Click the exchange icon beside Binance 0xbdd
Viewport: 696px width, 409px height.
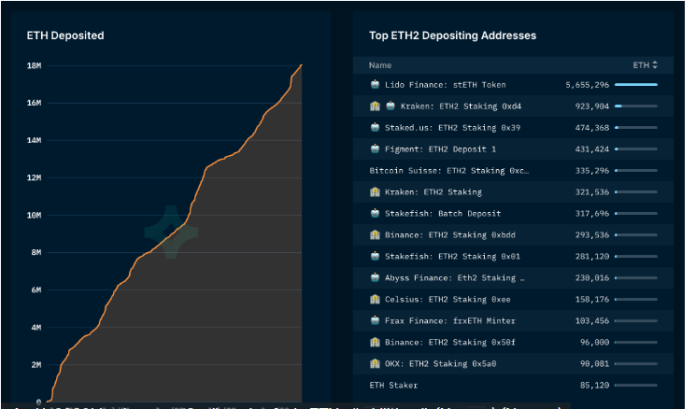pos(375,235)
